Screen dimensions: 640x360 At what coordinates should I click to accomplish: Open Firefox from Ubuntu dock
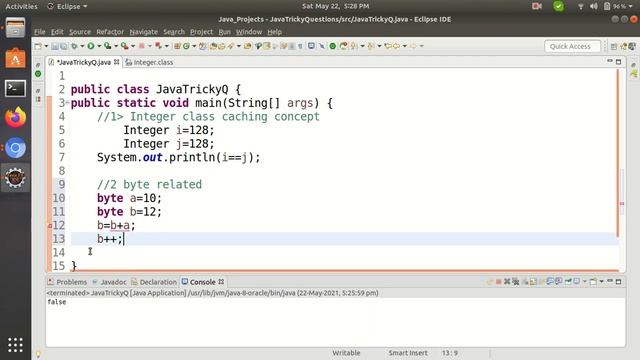coord(15,118)
